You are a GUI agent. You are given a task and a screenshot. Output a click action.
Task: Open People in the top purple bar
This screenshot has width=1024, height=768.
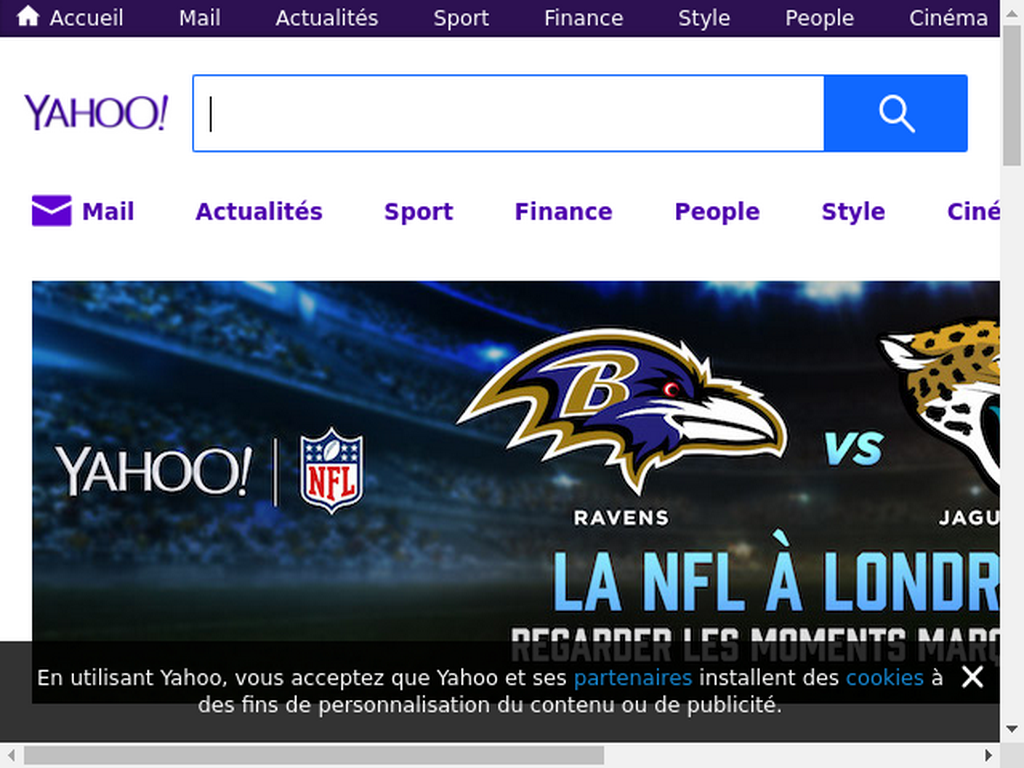(x=819, y=18)
